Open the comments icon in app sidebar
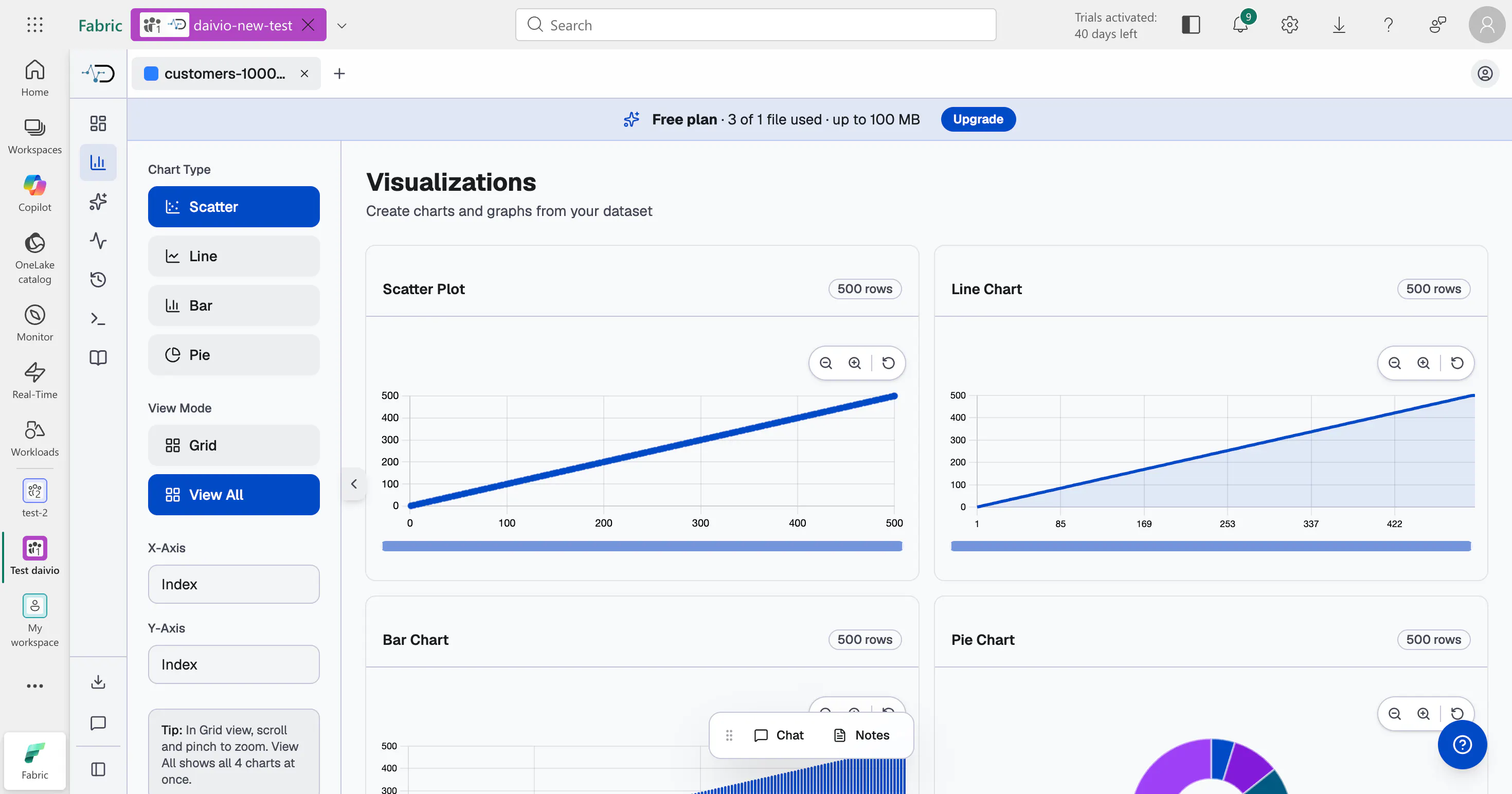1512x794 pixels. (98, 723)
